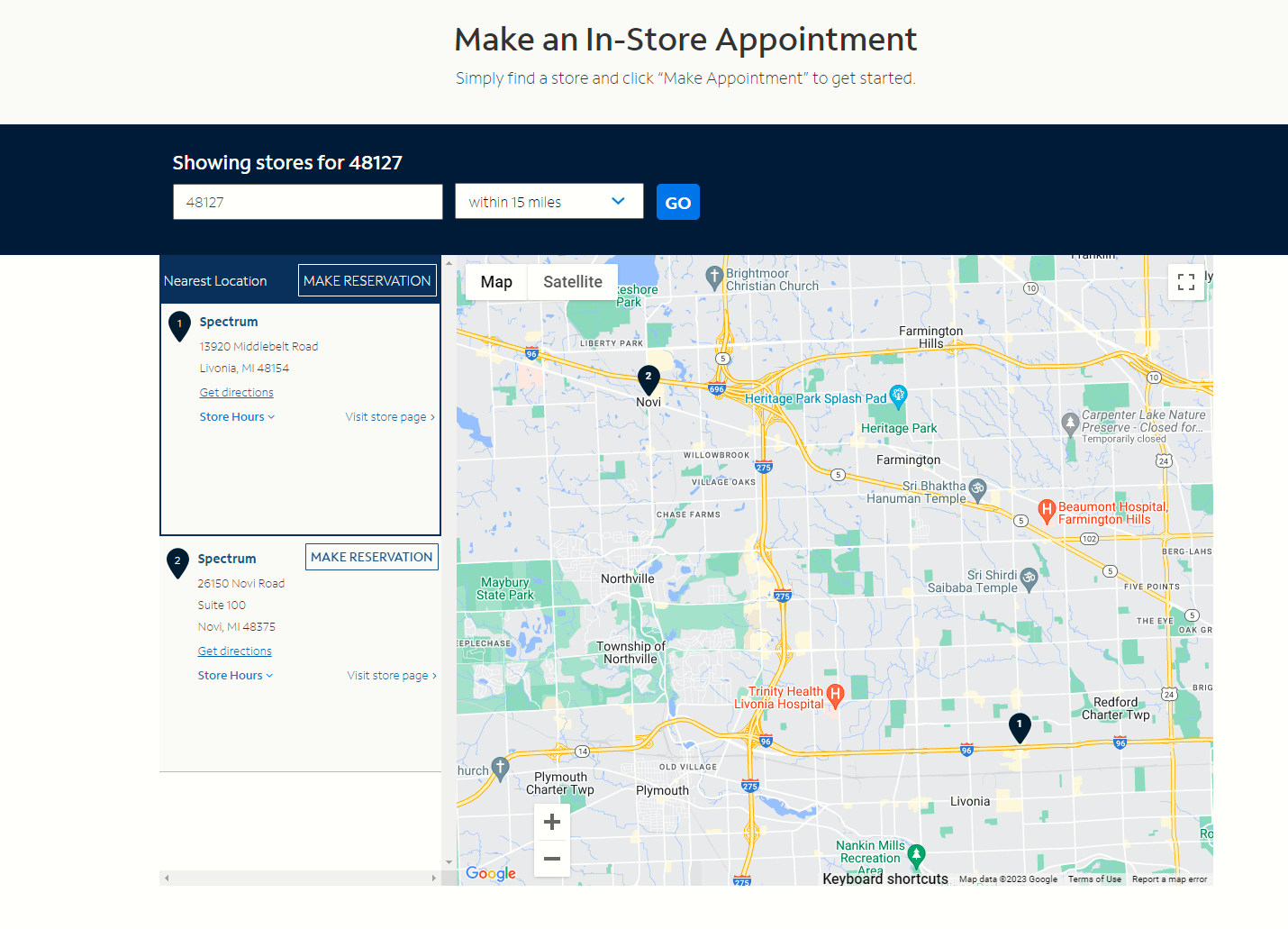Make reservation at Novi Road store

pos(372,557)
